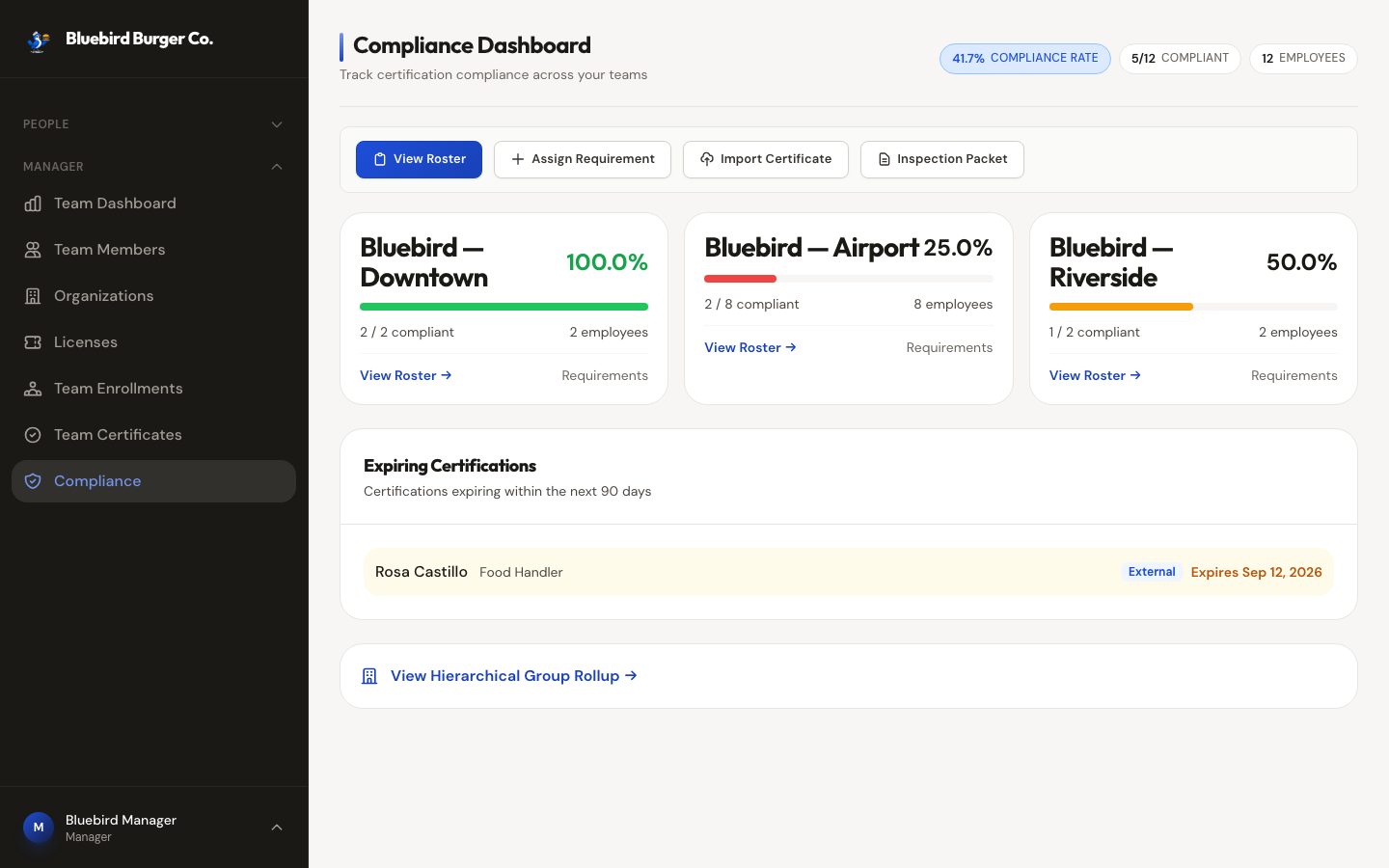Image resolution: width=1389 pixels, height=868 pixels.
Task: Select Team Enrollments in the sidebar
Action: (153, 389)
